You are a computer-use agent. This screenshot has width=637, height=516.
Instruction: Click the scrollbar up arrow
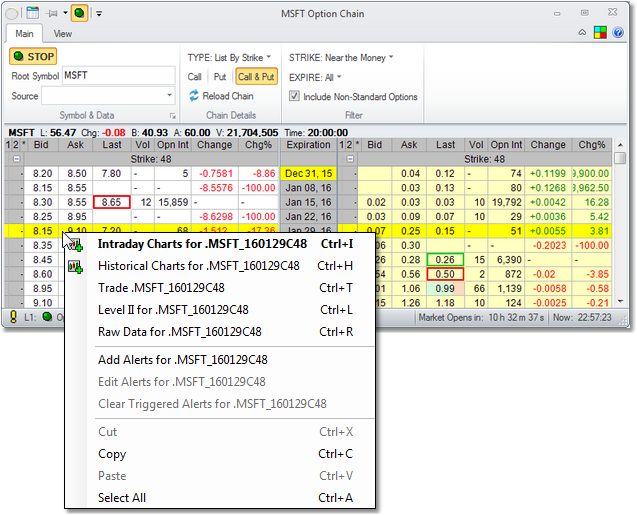(x=620, y=145)
